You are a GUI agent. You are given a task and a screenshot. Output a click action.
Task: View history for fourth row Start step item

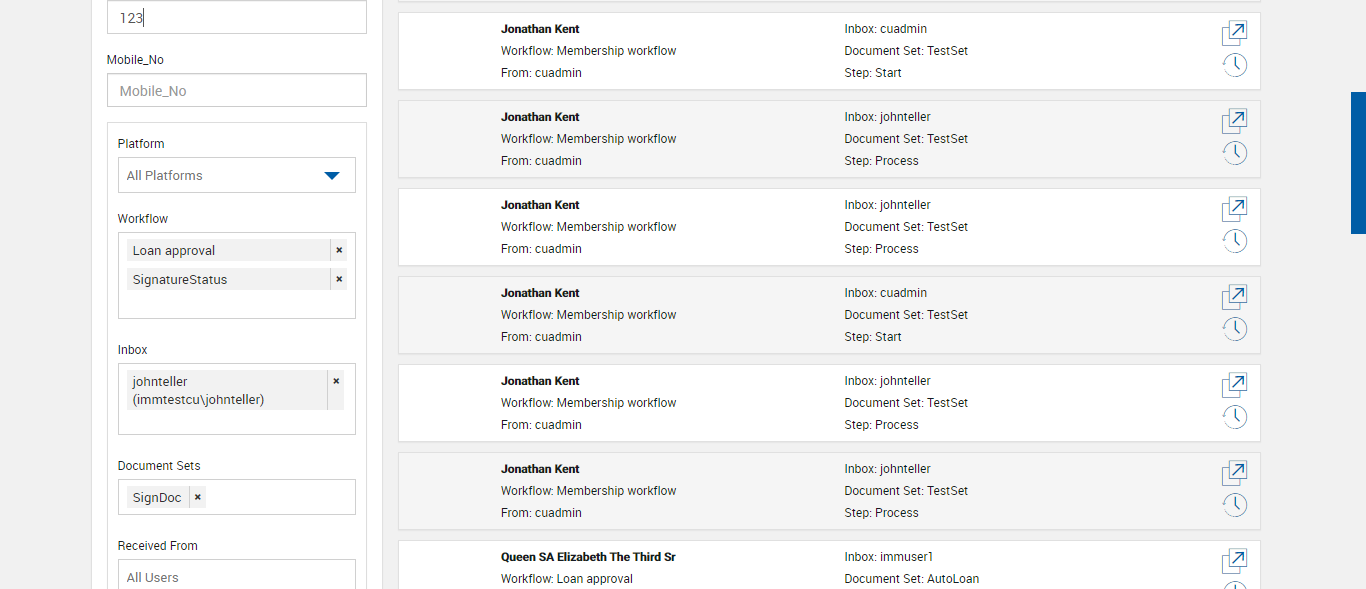(x=1234, y=329)
